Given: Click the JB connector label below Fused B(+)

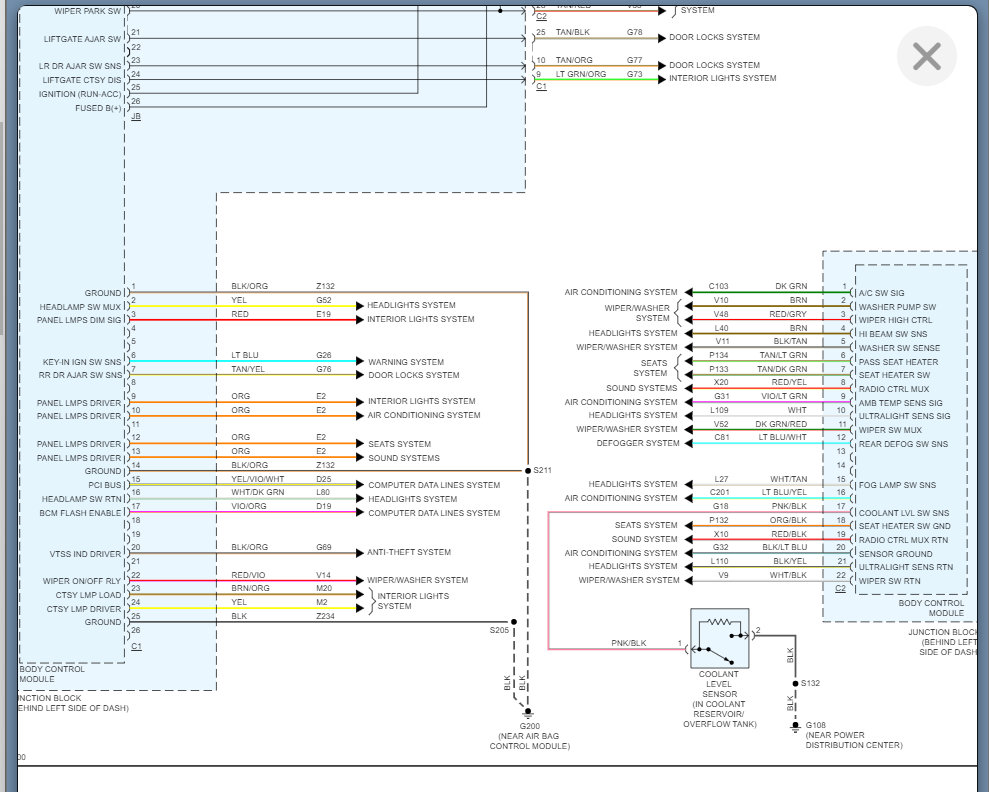Looking at the screenshot, I should tap(136, 117).
